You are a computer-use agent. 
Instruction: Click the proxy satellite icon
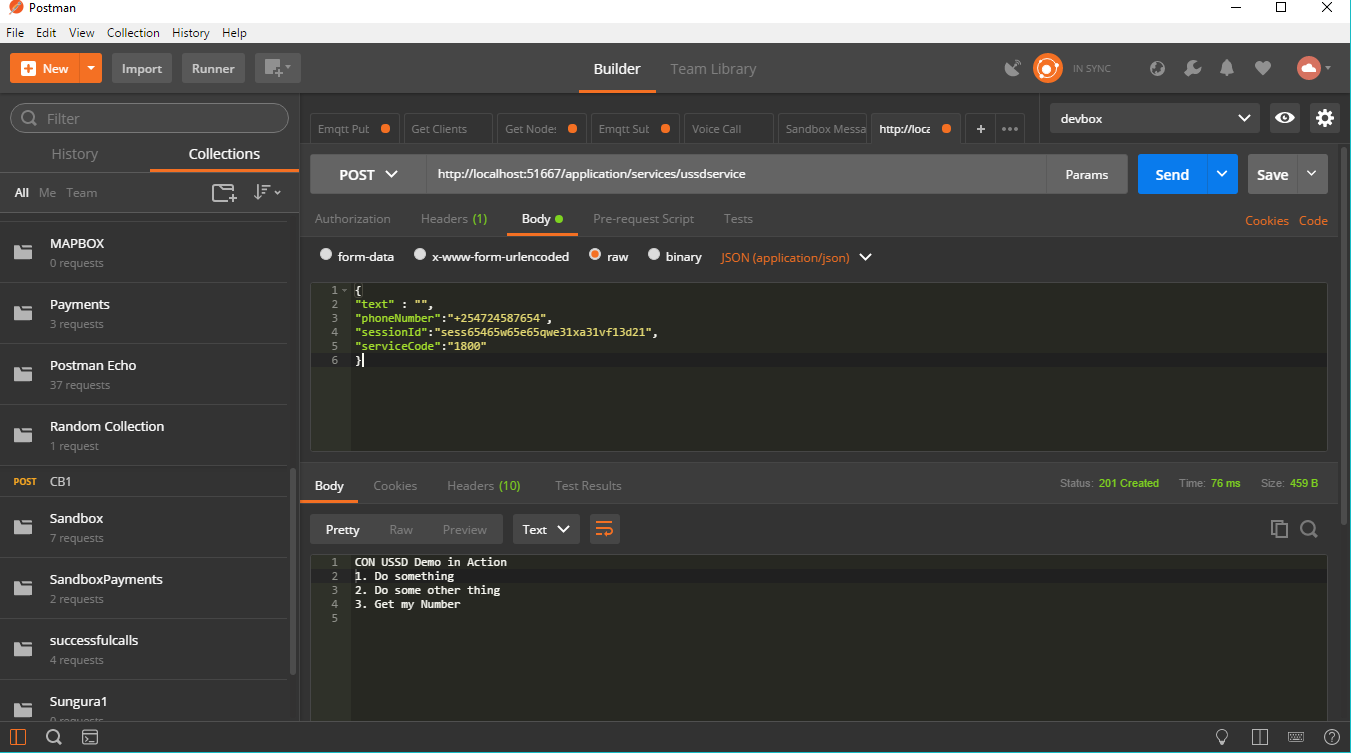1013,69
